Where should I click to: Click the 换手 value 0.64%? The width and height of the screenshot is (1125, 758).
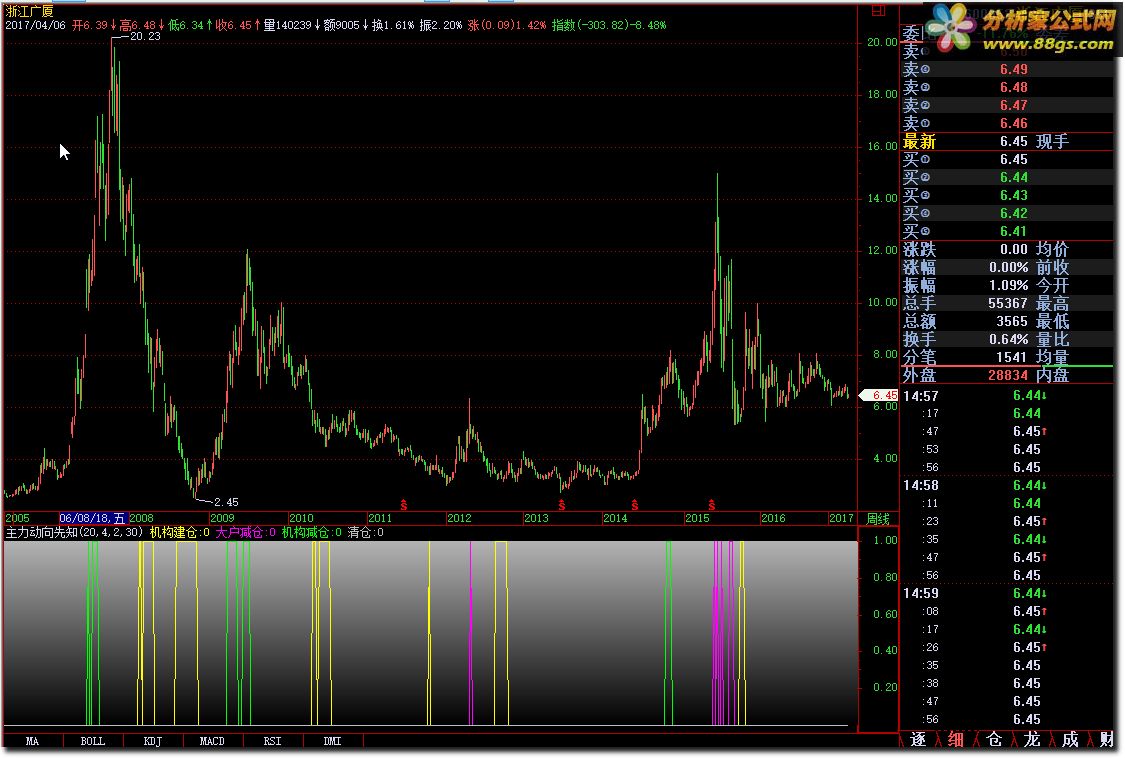(x=1008, y=339)
